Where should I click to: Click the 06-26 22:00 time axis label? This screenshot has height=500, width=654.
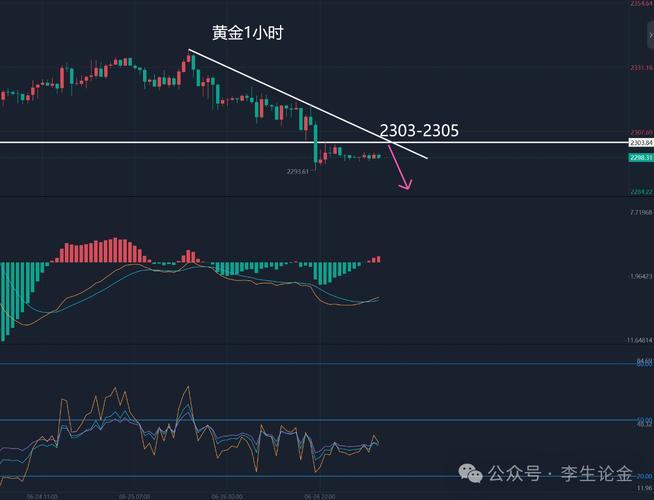coord(319,497)
